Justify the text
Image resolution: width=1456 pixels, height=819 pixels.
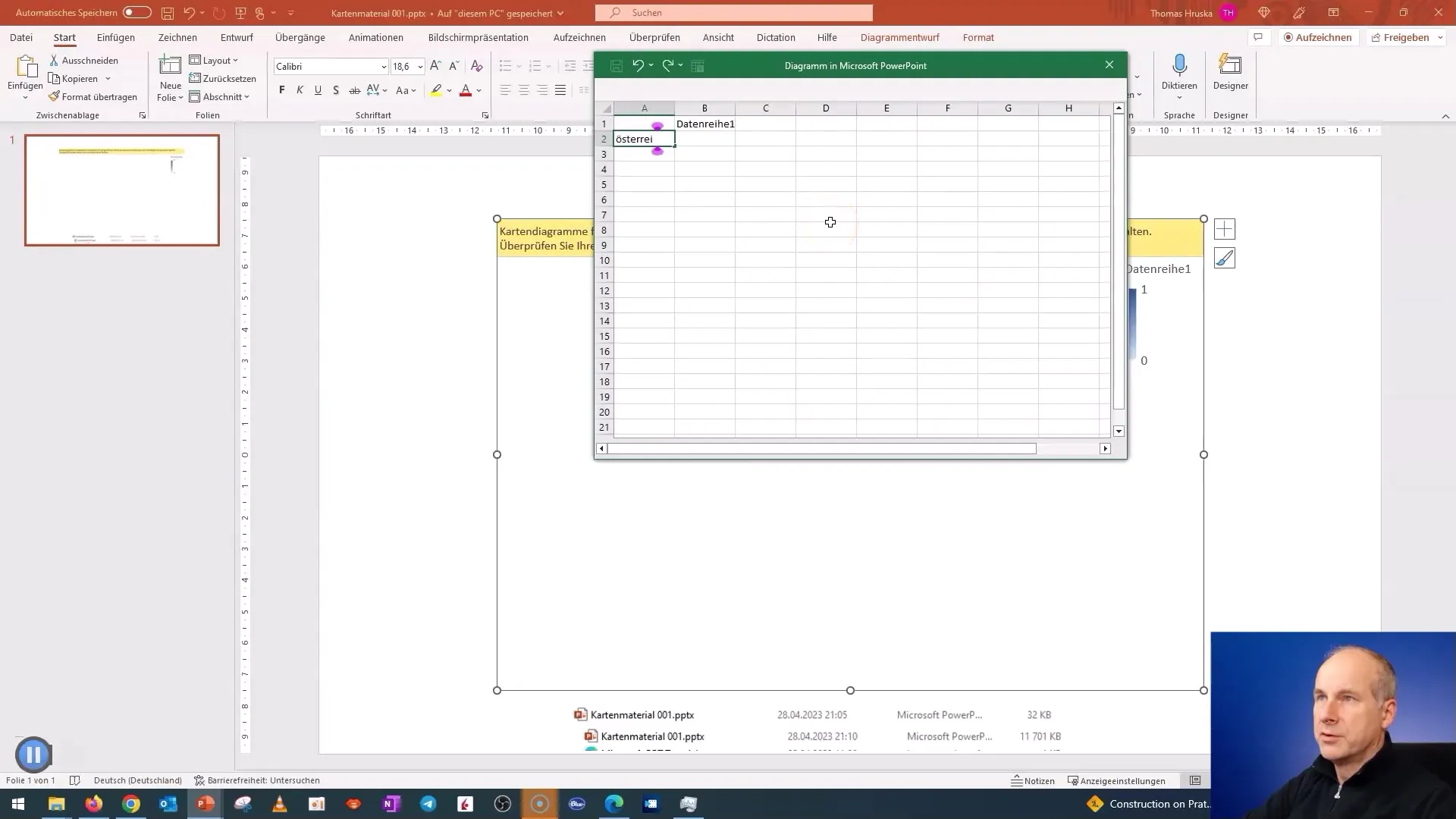pyautogui.click(x=560, y=90)
